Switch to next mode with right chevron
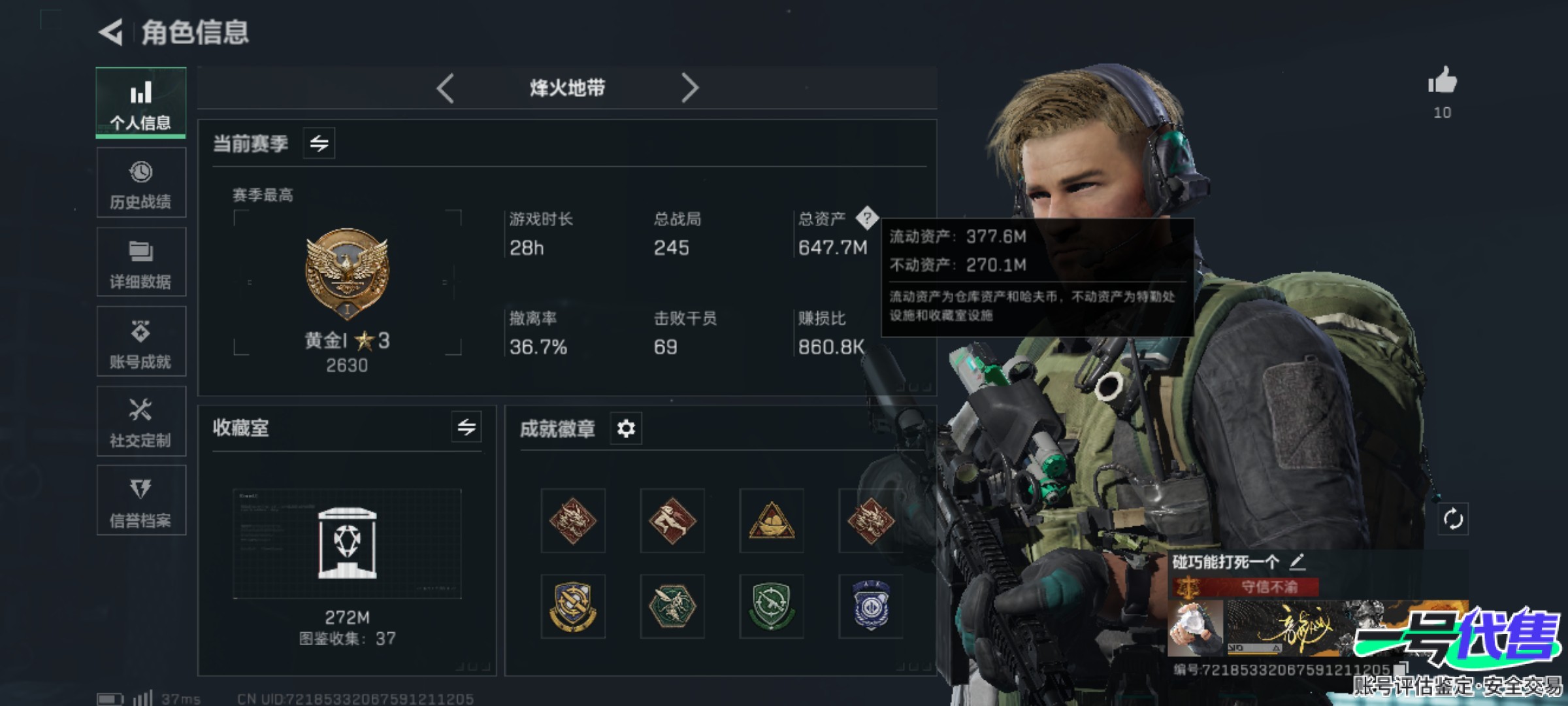 [x=689, y=88]
